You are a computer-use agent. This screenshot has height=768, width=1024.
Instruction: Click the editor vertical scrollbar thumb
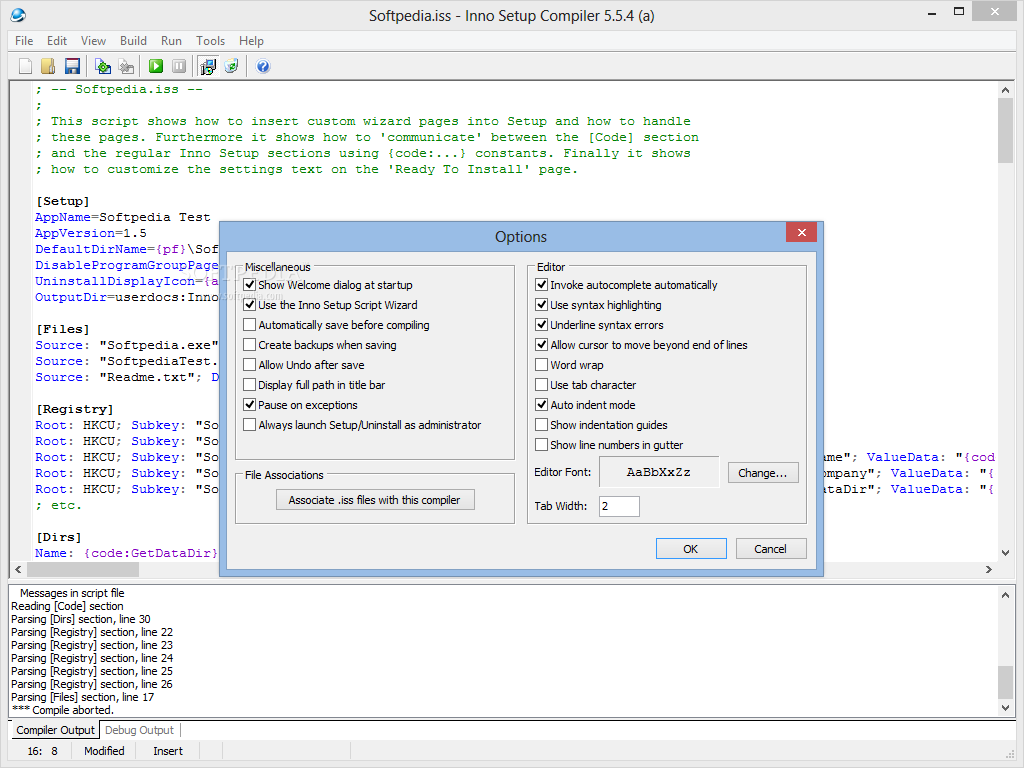pyautogui.click(x=1006, y=131)
